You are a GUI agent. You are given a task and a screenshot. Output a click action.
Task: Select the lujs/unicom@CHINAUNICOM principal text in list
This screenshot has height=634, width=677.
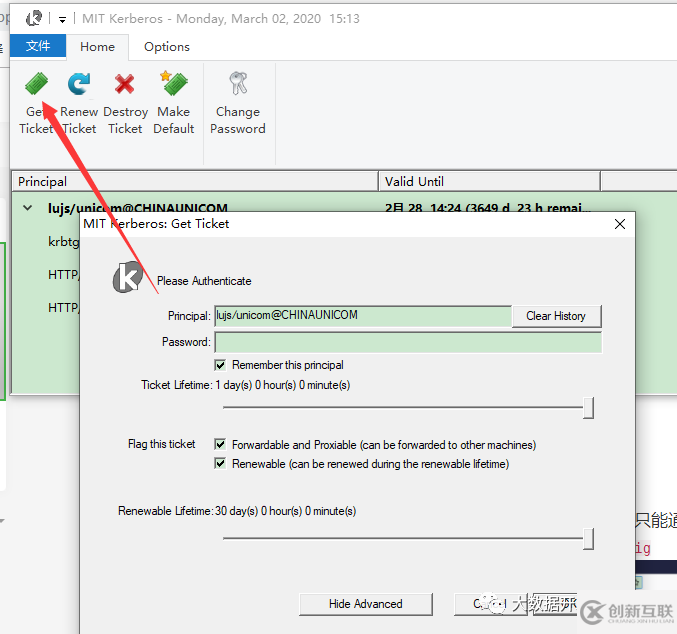[x=138, y=209]
